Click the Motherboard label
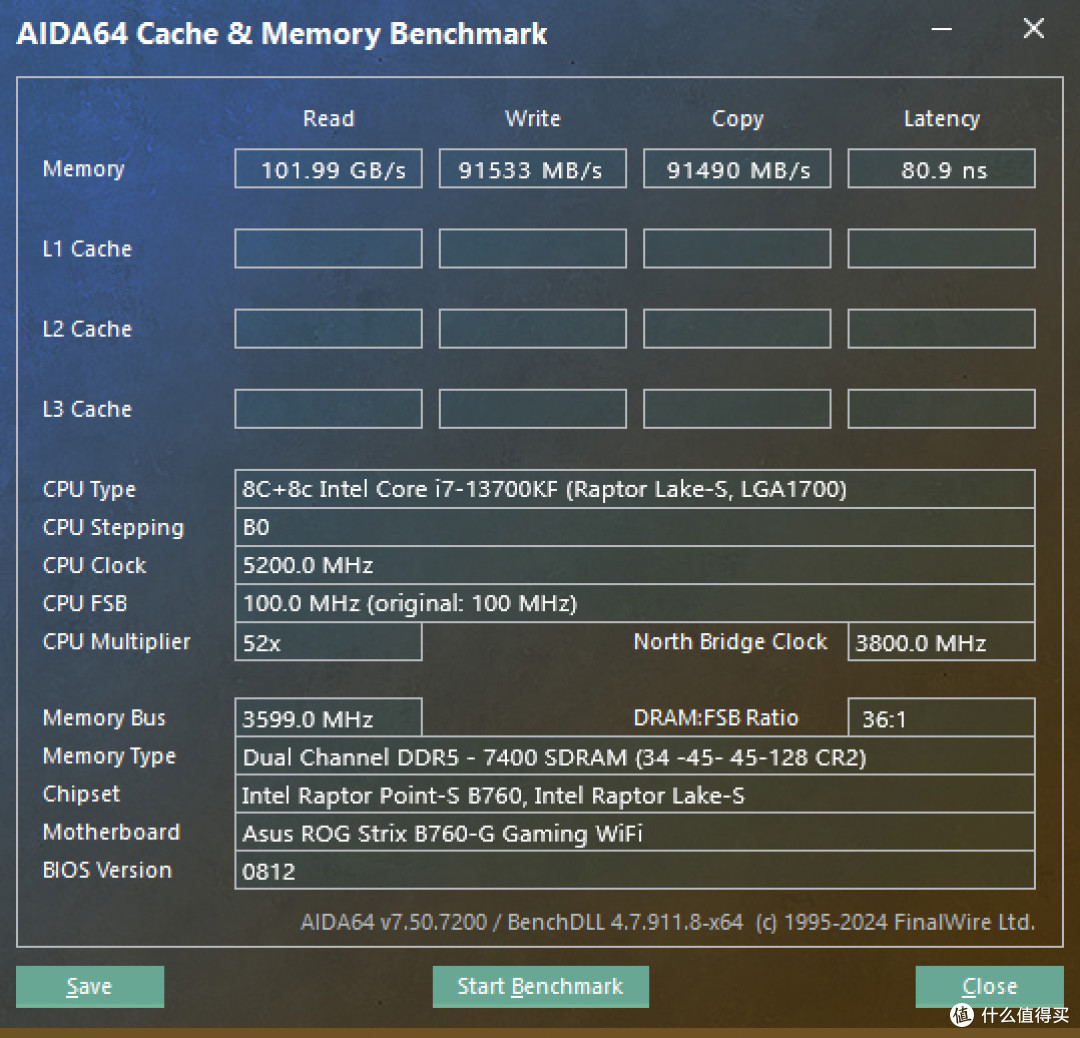Image resolution: width=1080 pixels, height=1038 pixels. (111, 832)
